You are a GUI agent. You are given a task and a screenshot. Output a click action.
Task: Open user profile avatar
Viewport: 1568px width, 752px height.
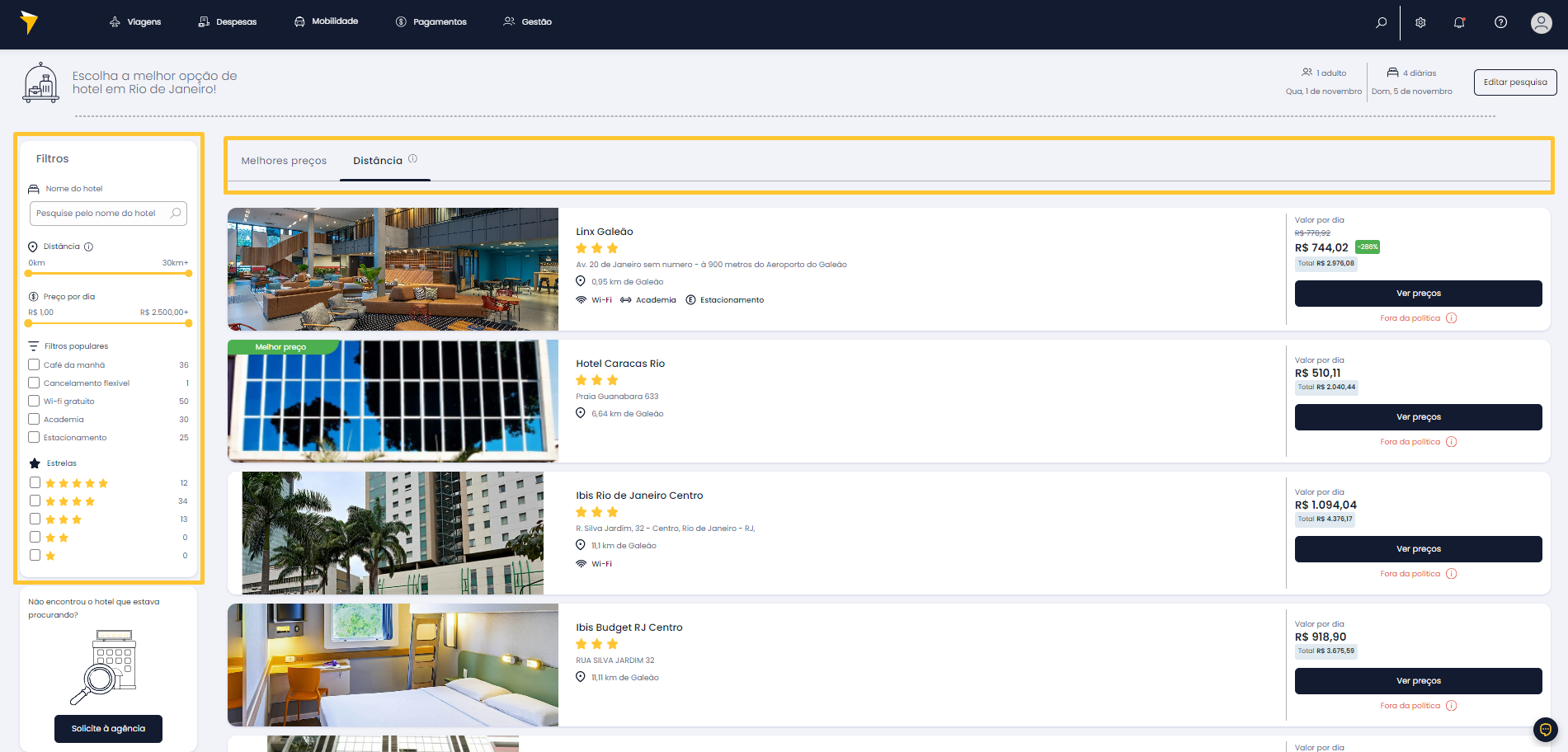pyautogui.click(x=1541, y=22)
